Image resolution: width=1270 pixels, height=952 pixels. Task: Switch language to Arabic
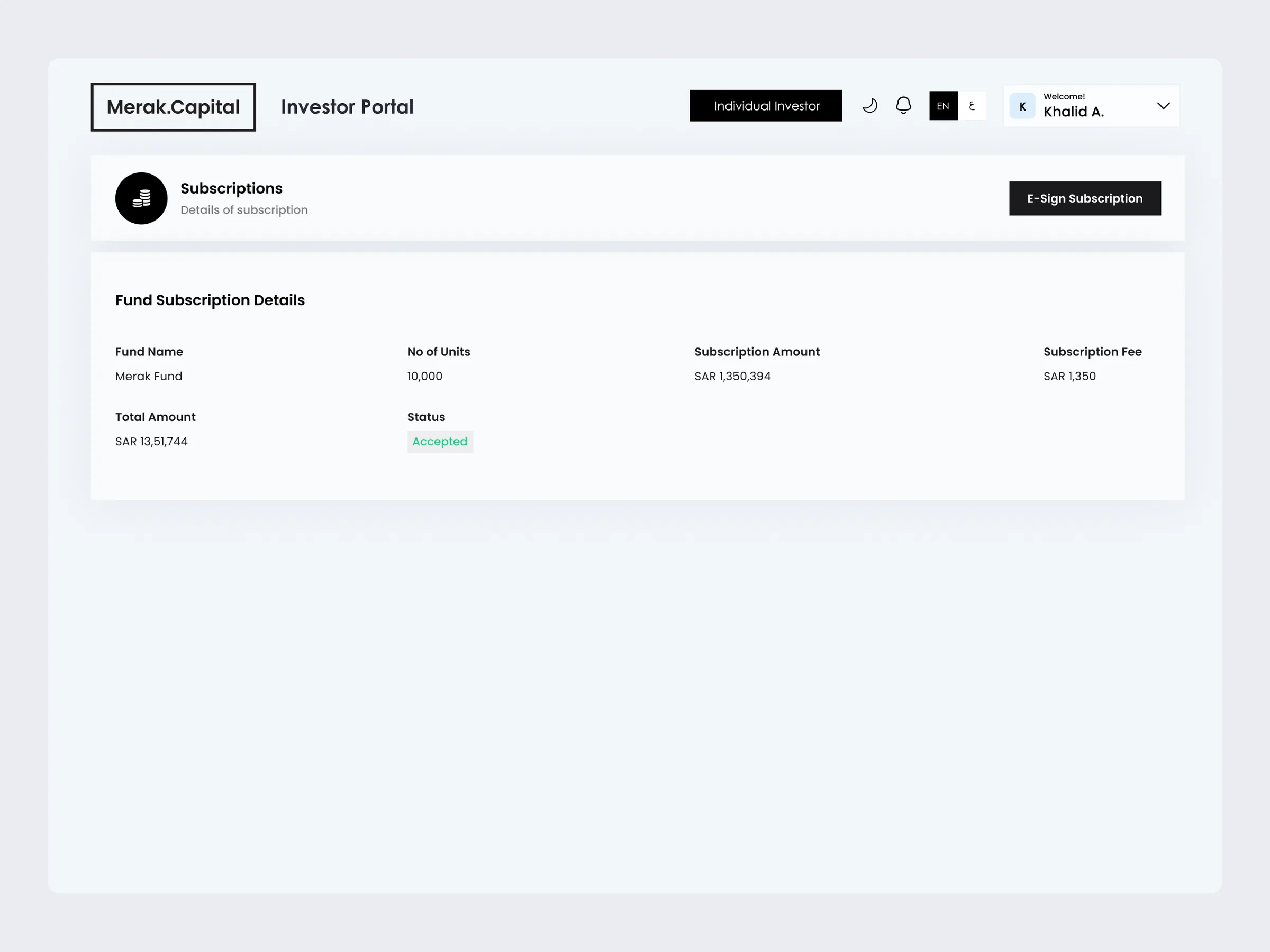972,106
